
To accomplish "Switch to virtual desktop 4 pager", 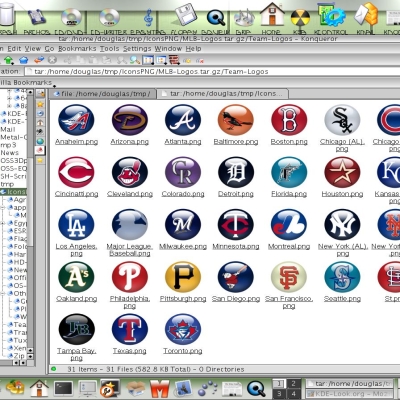I will point(293,393).
